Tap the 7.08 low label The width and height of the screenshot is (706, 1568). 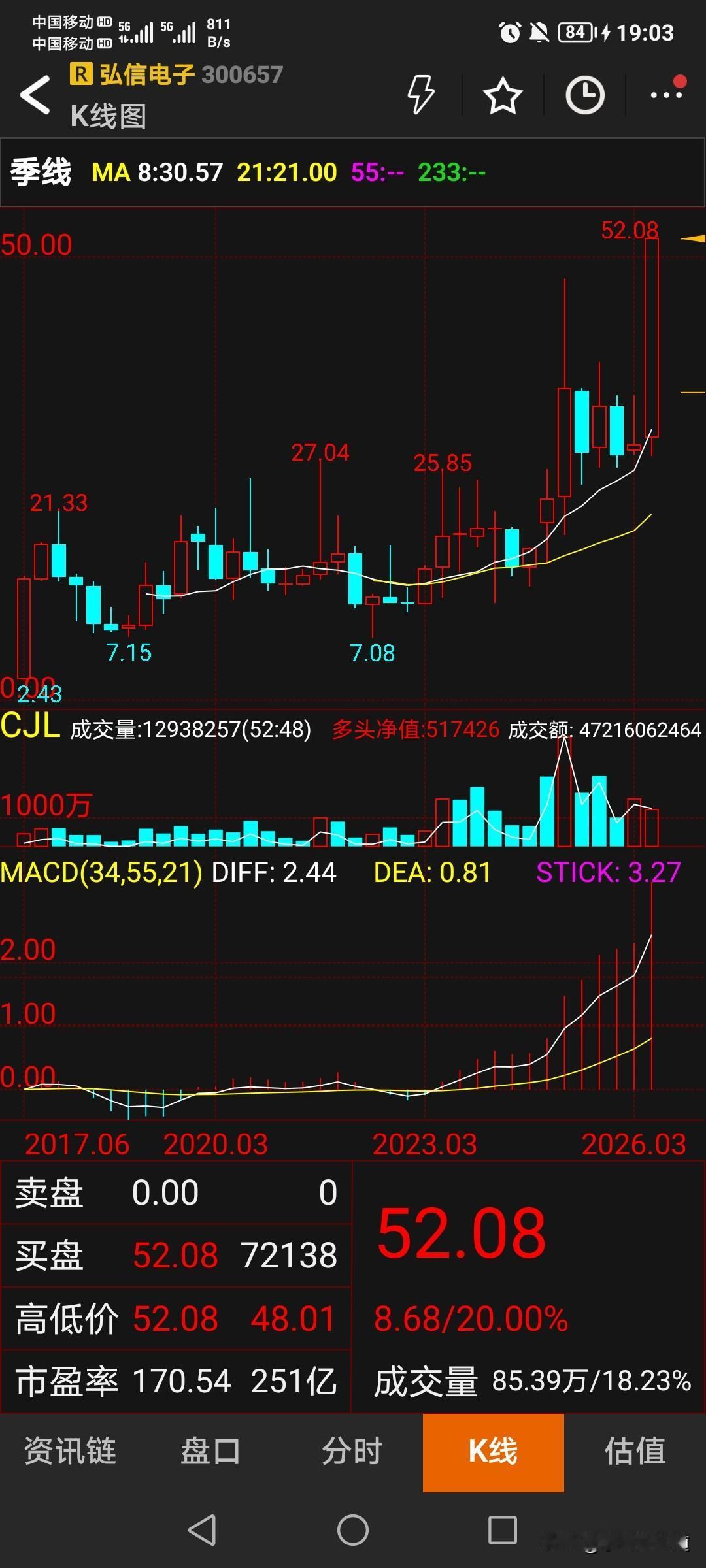[x=373, y=653]
